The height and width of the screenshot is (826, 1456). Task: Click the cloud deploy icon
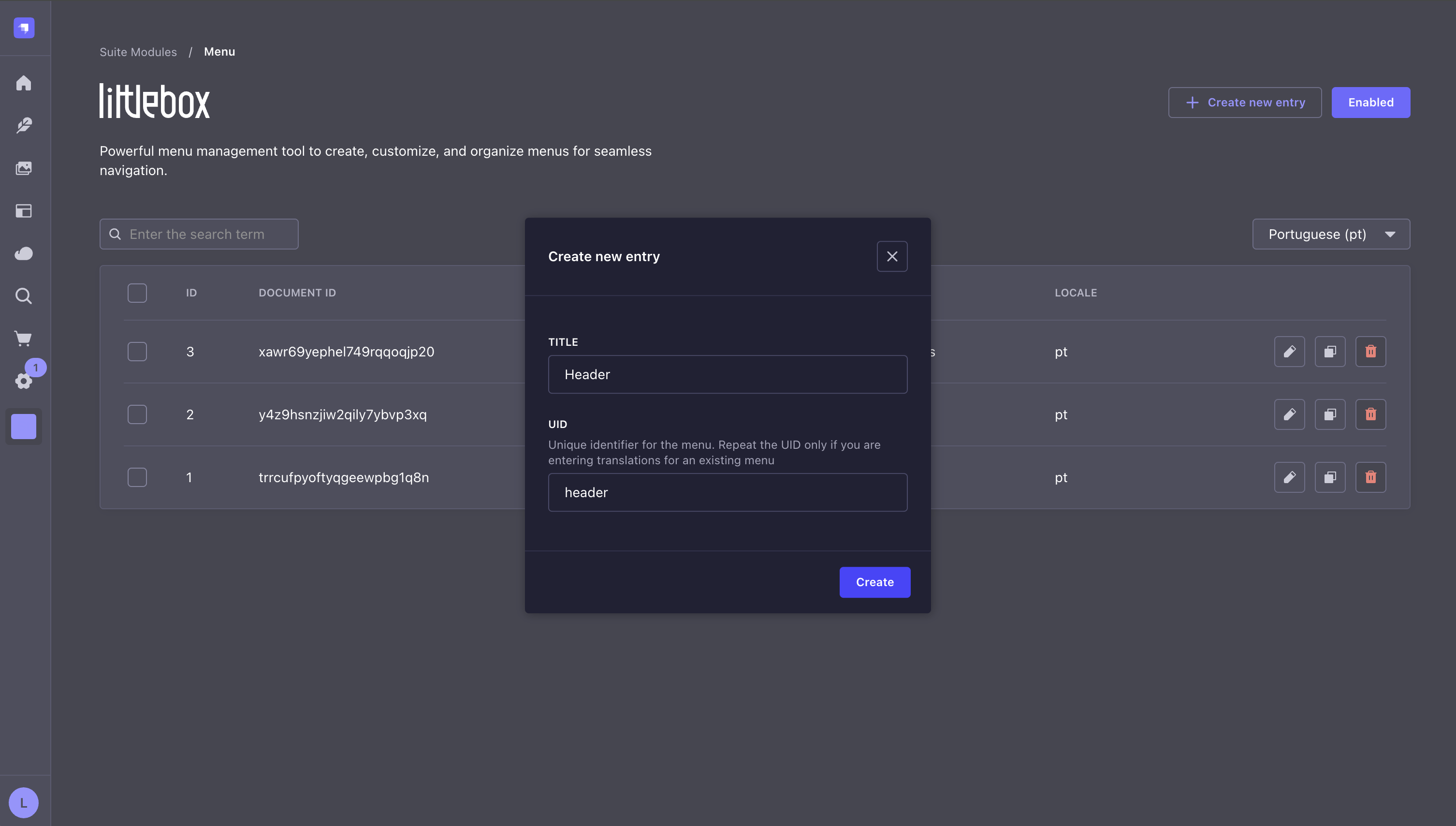(23, 253)
